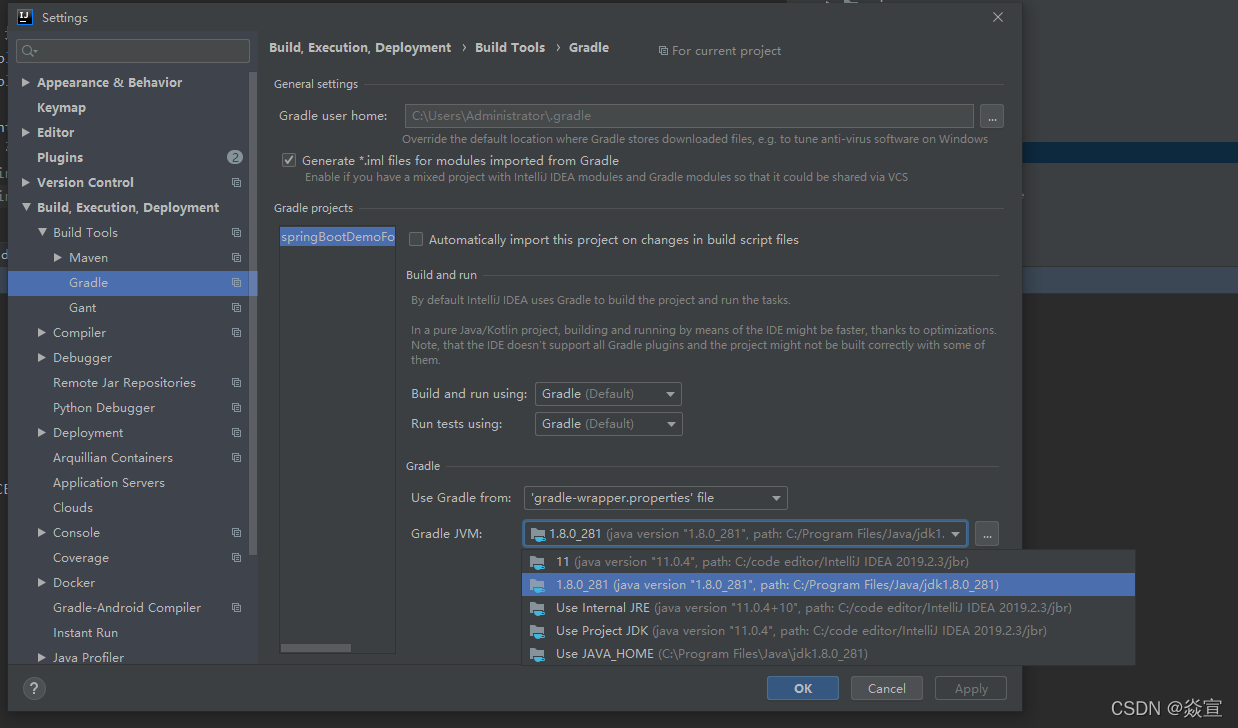Click JDK folder icon for Use Internal JRE
Viewport: 1238px width, 728px height.
(537, 608)
